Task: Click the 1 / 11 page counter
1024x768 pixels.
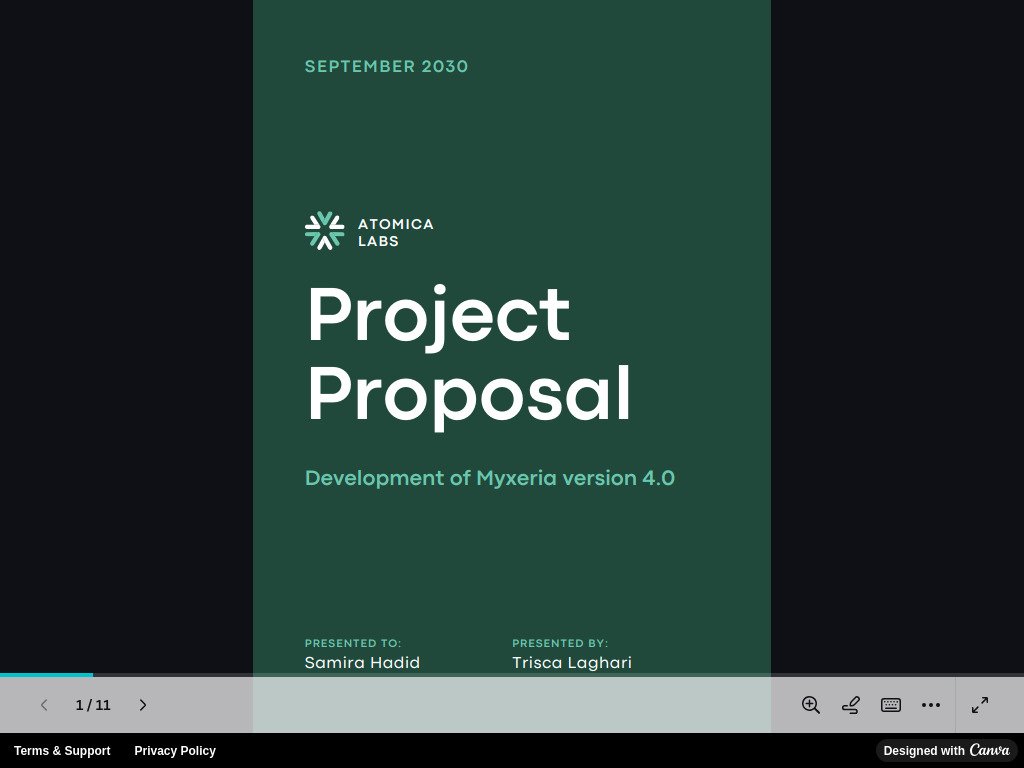Action: [x=93, y=705]
